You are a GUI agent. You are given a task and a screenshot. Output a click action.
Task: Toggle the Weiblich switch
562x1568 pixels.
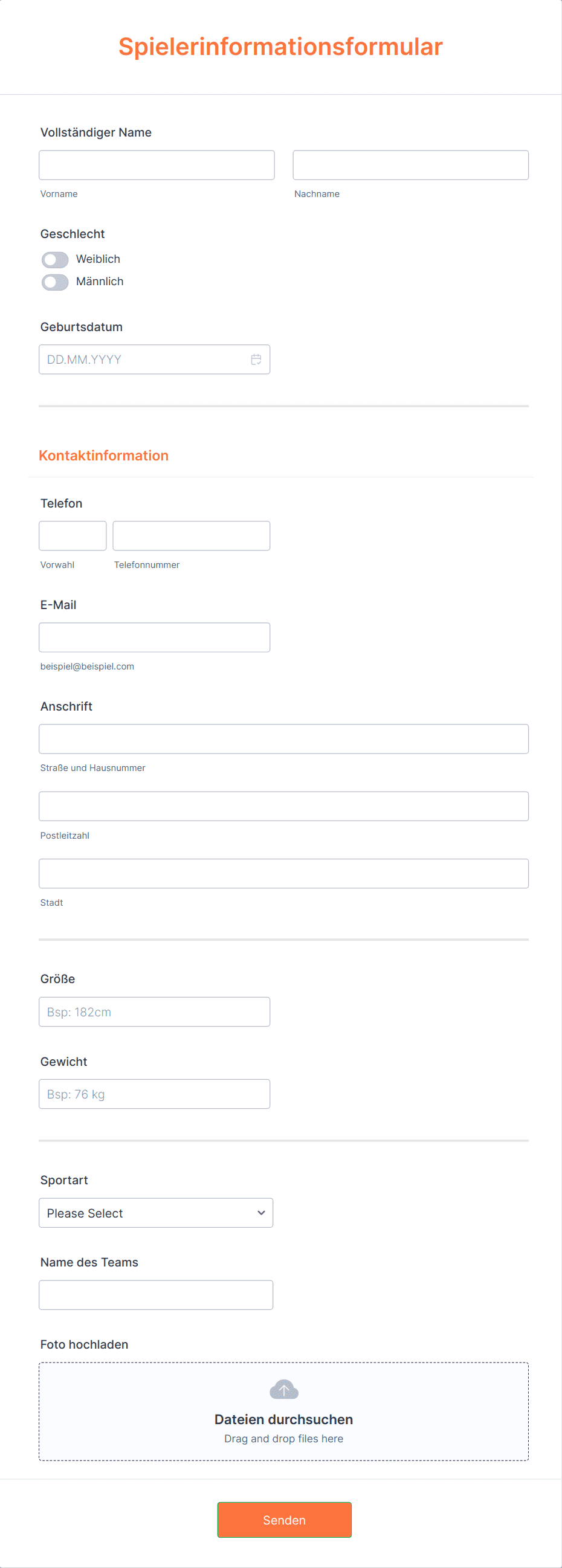click(x=55, y=260)
